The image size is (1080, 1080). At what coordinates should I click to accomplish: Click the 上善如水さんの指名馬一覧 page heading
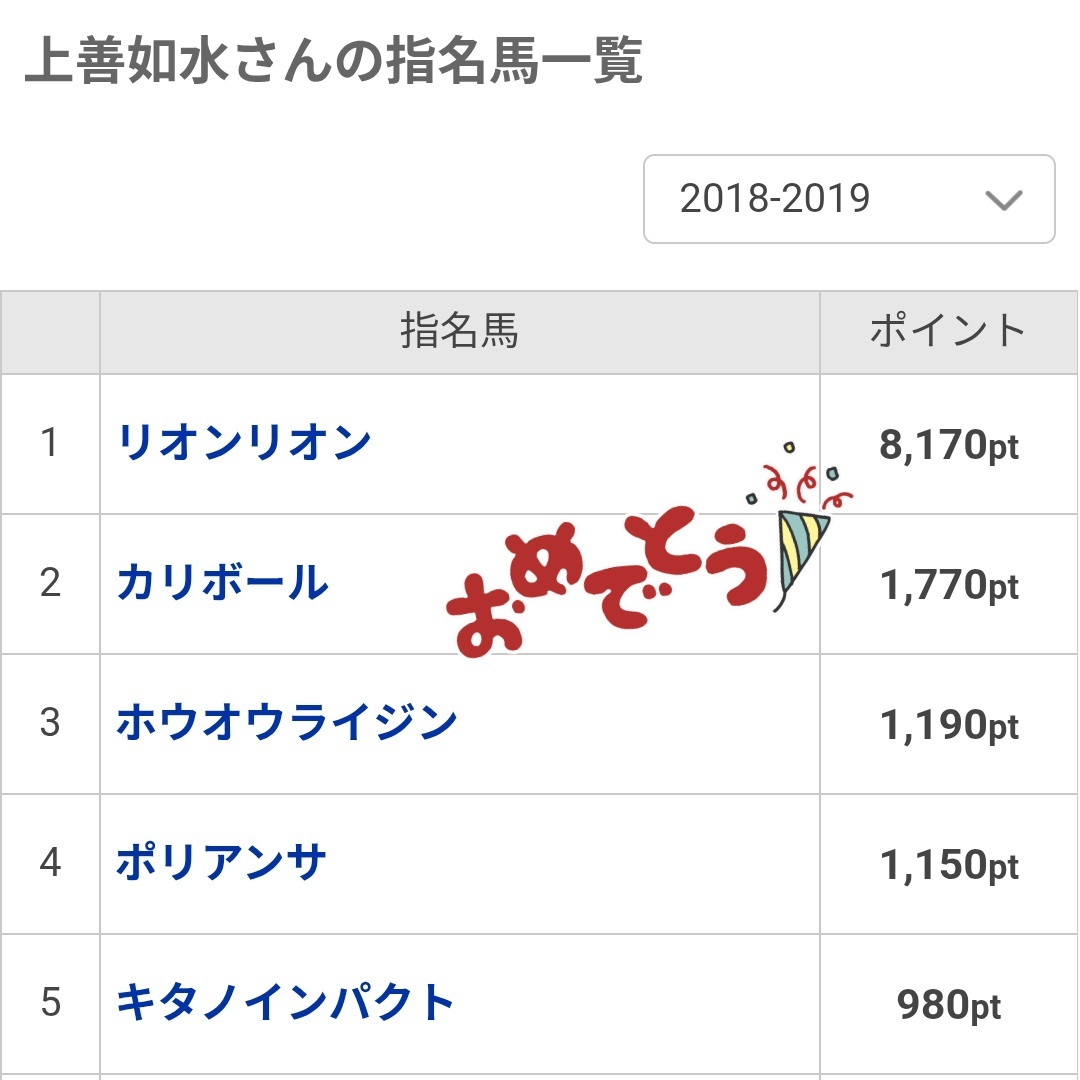pos(334,61)
